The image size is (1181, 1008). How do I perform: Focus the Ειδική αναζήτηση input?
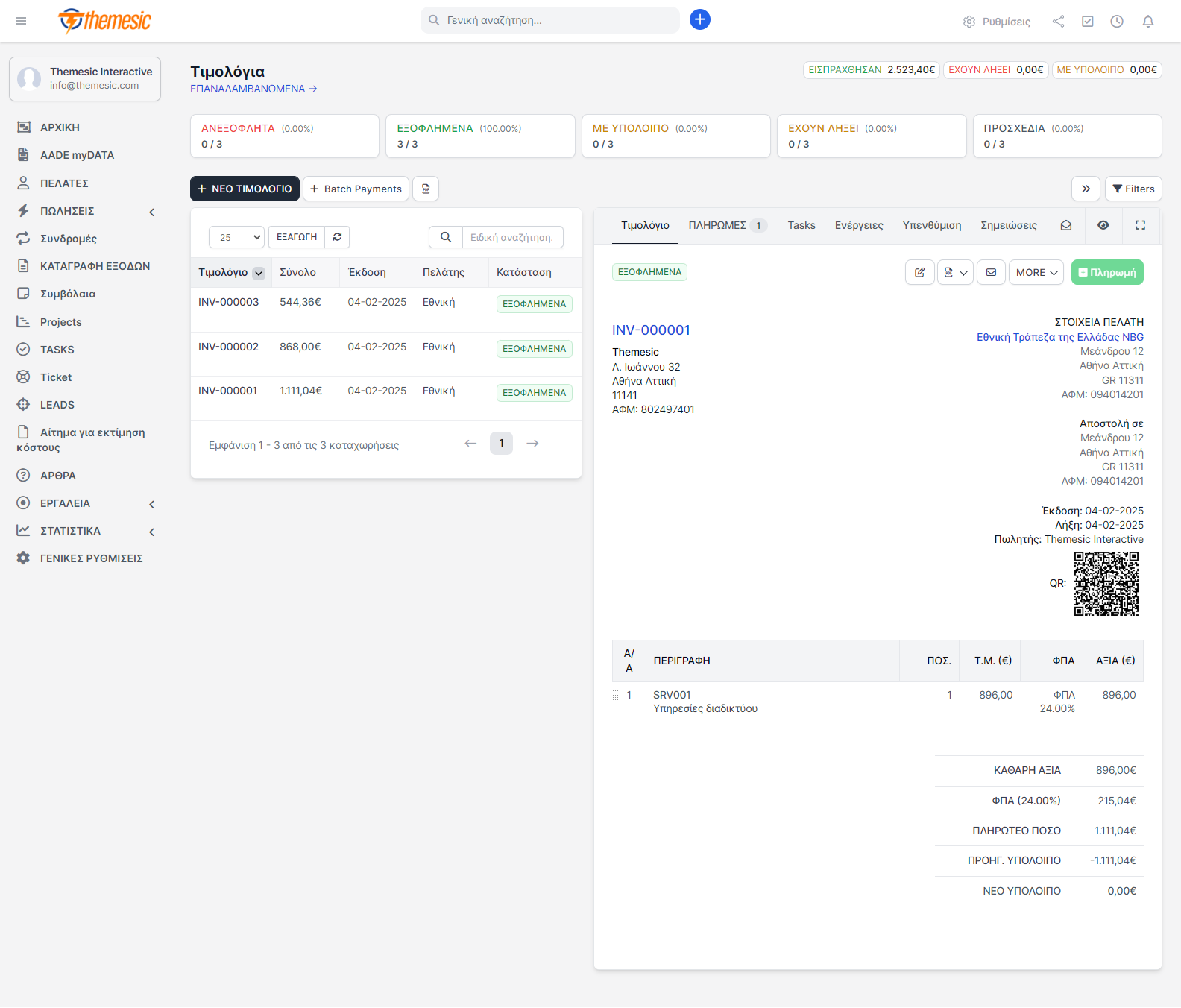[513, 237]
